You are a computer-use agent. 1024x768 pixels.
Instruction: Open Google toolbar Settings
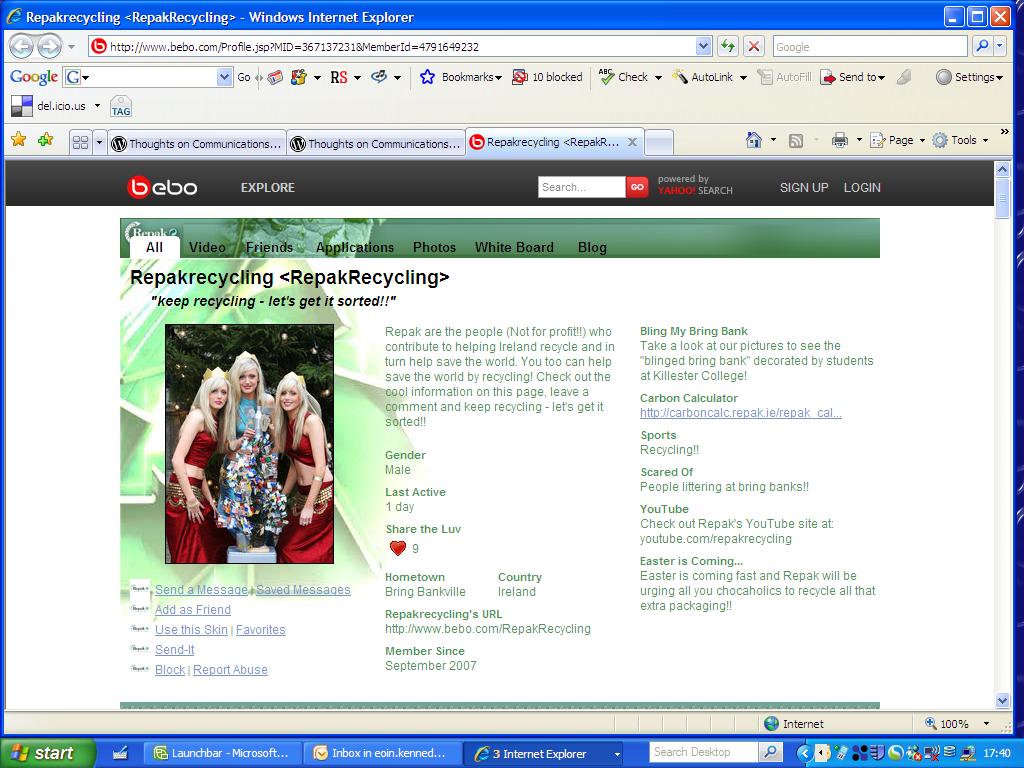coord(969,77)
